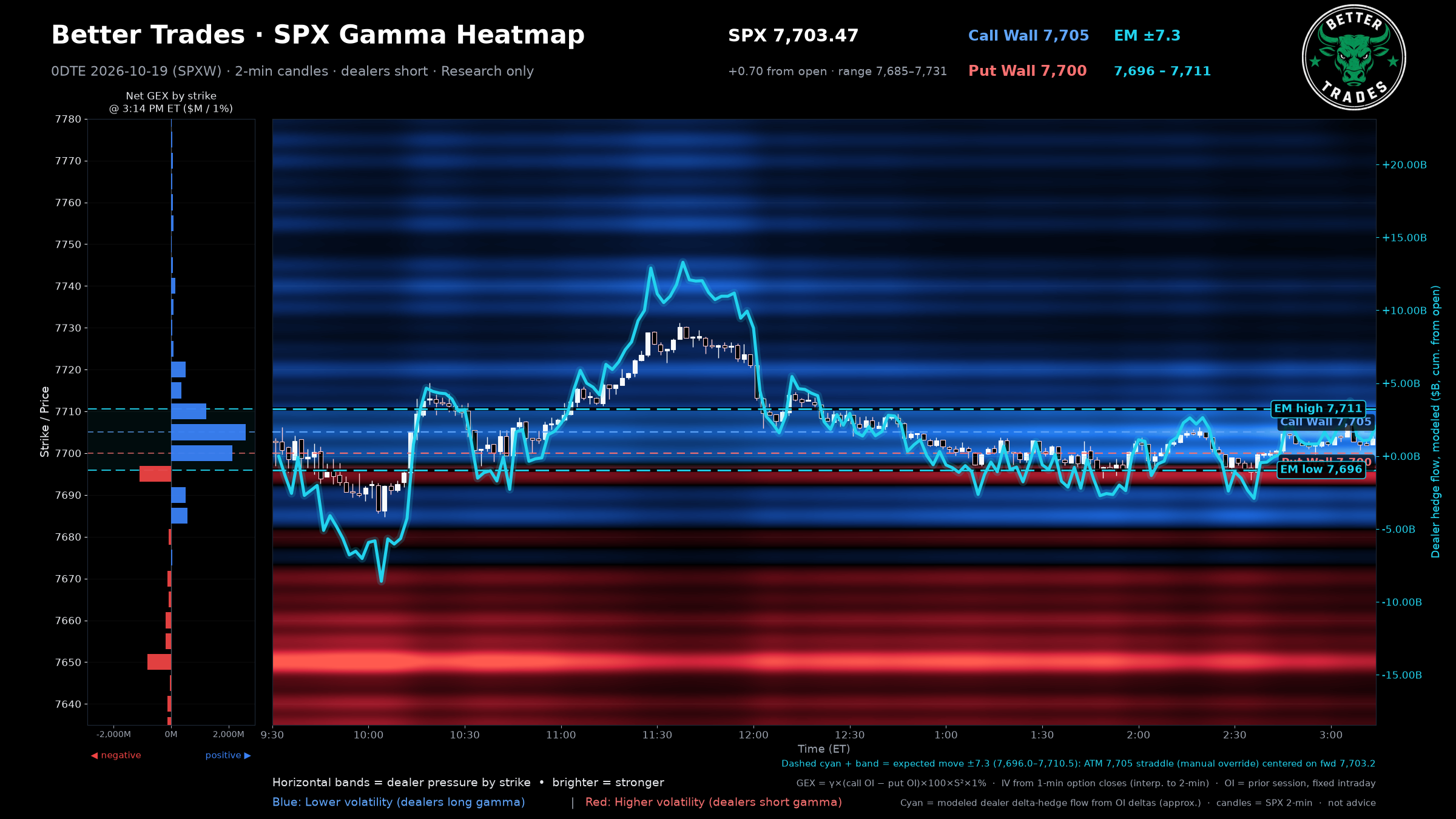Select the 'EM ±7.3' header value

click(1147, 36)
